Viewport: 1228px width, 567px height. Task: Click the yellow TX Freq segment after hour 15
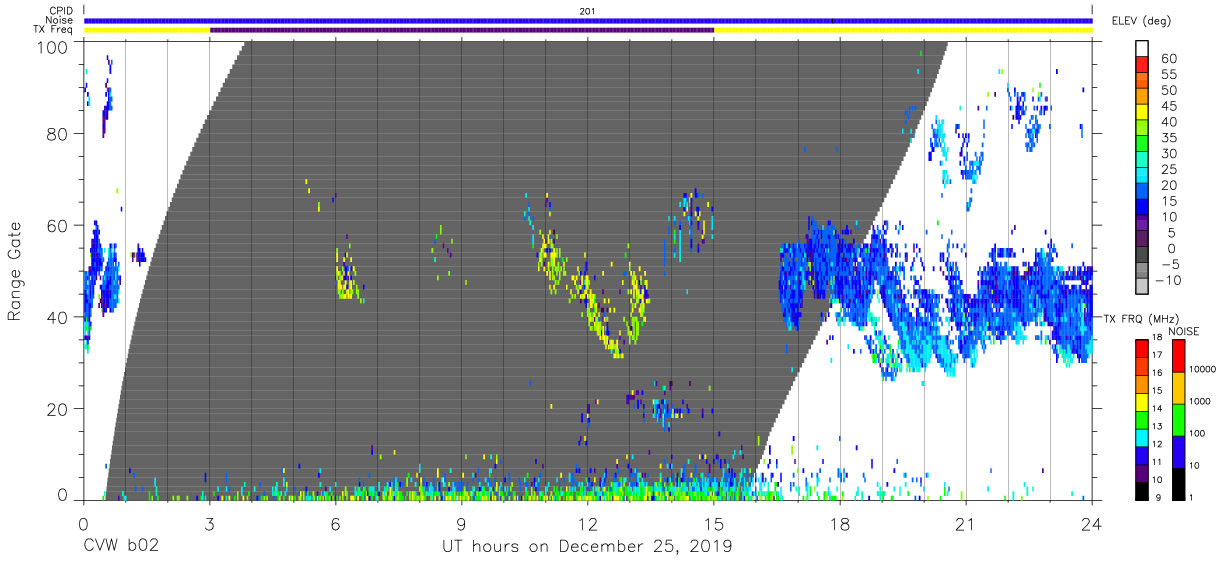click(x=903, y=30)
